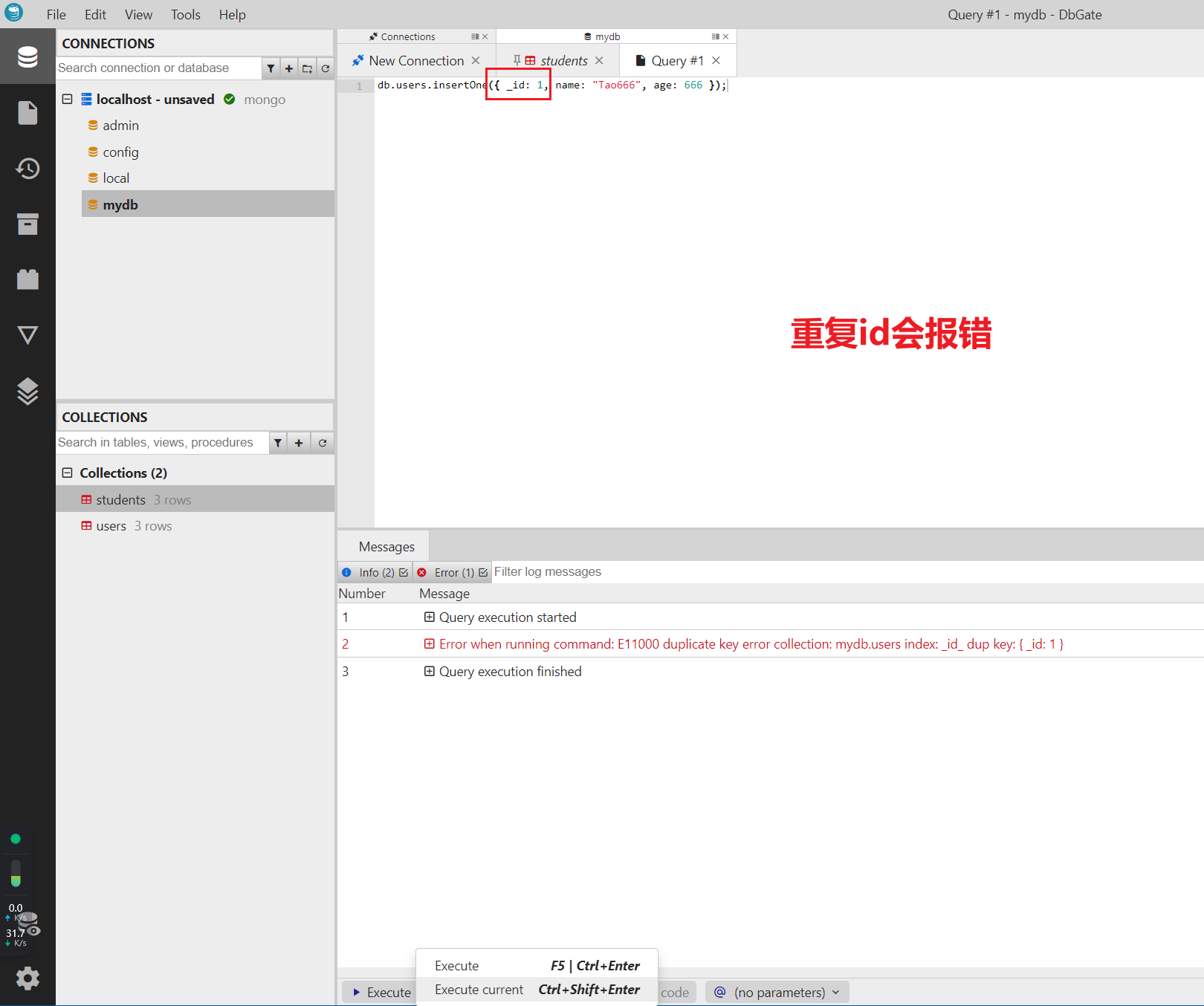This screenshot has height=1006, width=1204.
Task: Click the Execute button
Action: tap(381, 993)
